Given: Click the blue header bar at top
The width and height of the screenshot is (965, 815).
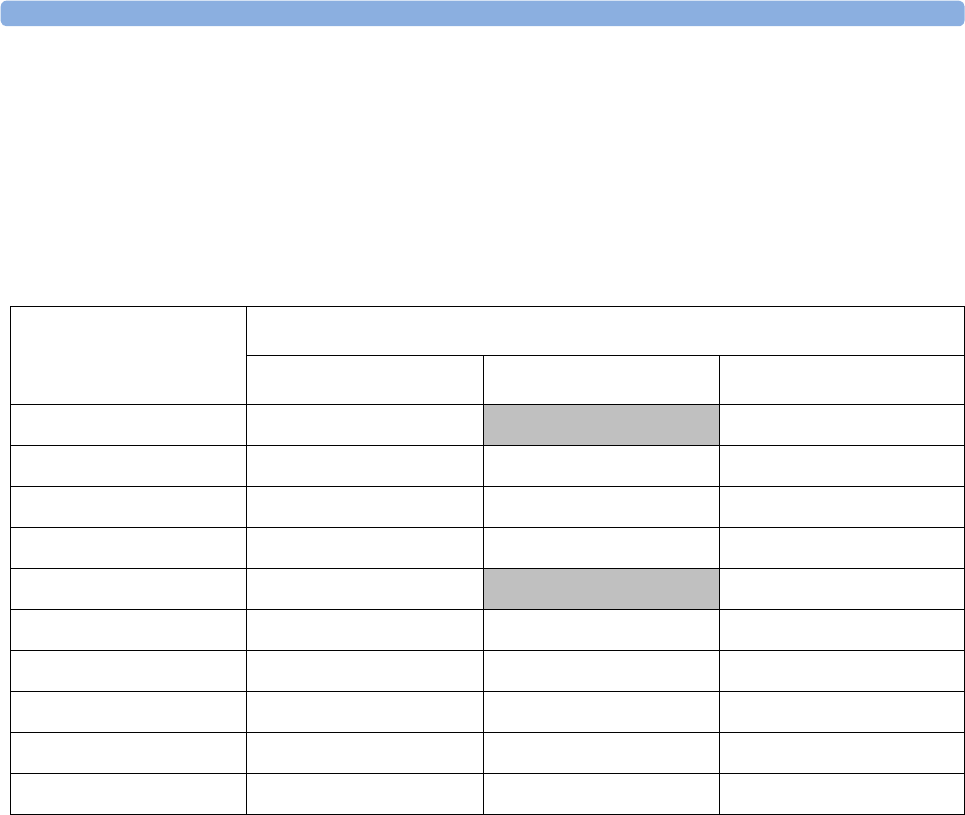Looking at the screenshot, I should 482,13.
